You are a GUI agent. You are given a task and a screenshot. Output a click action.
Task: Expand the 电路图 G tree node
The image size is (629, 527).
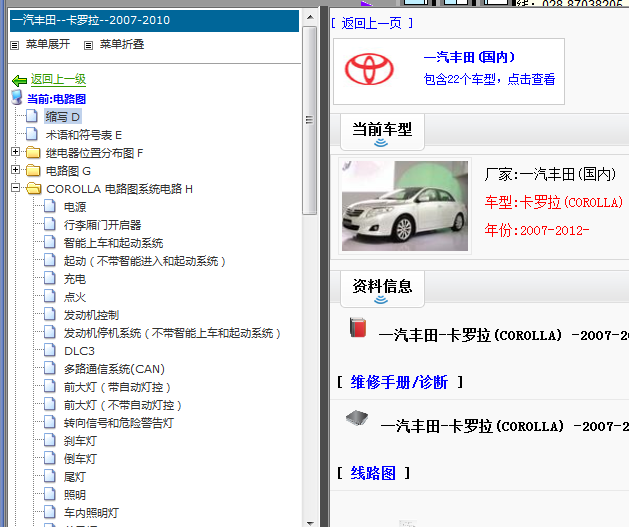point(15,170)
